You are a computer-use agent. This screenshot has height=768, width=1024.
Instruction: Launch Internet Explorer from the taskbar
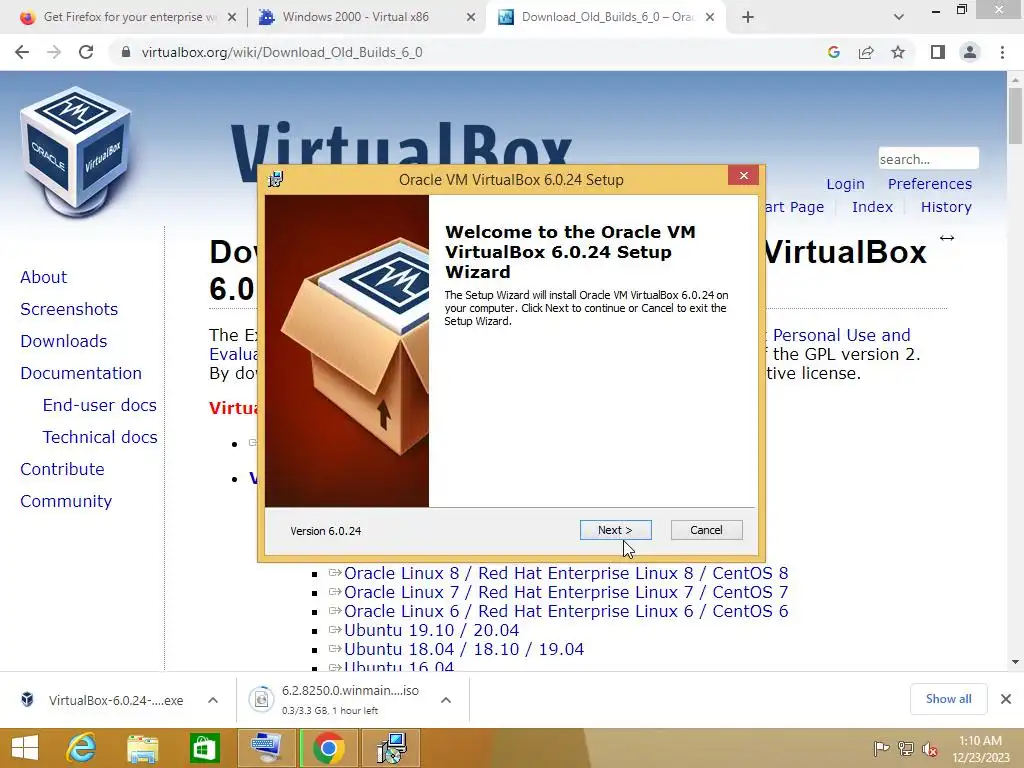coord(80,748)
